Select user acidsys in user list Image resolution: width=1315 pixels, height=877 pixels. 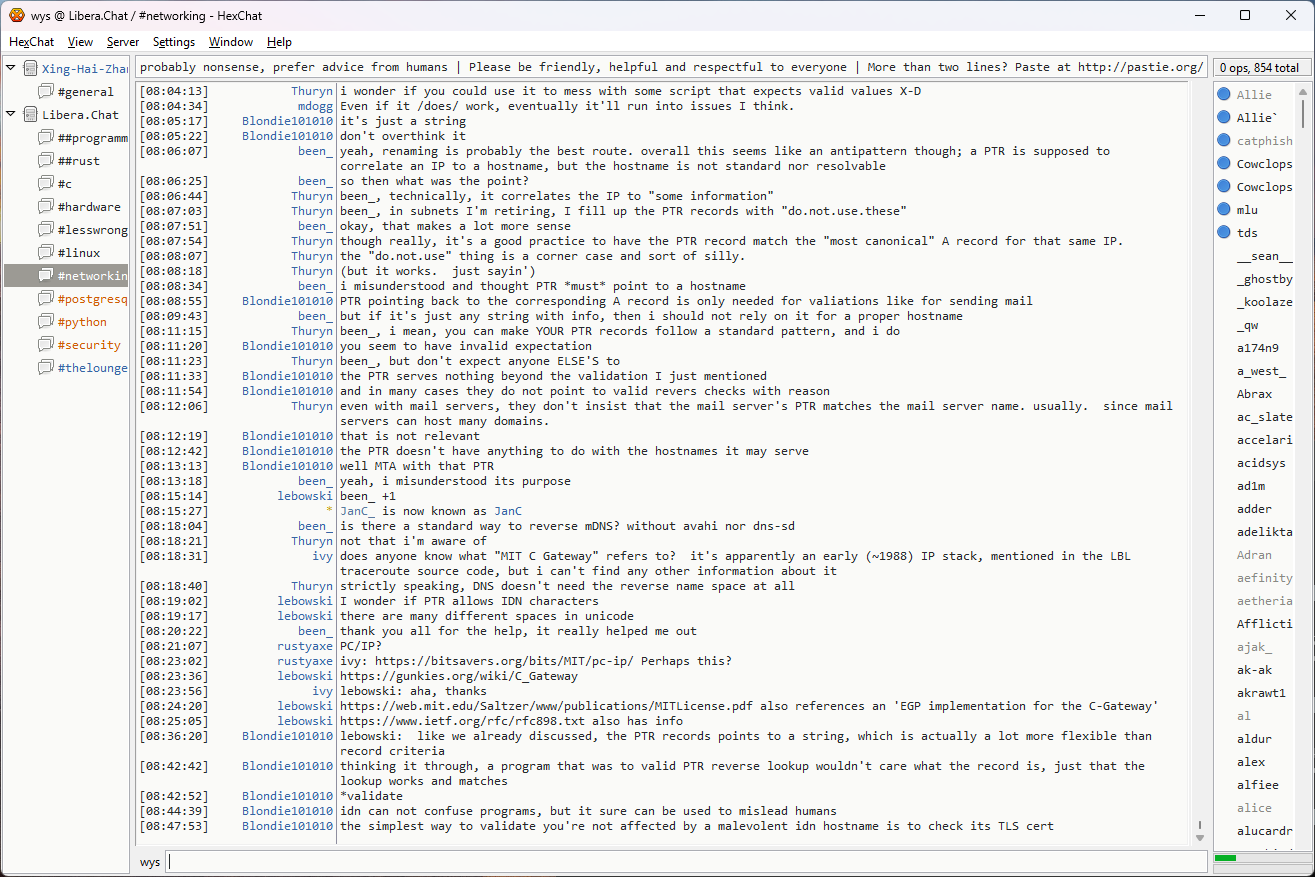pos(1261,463)
